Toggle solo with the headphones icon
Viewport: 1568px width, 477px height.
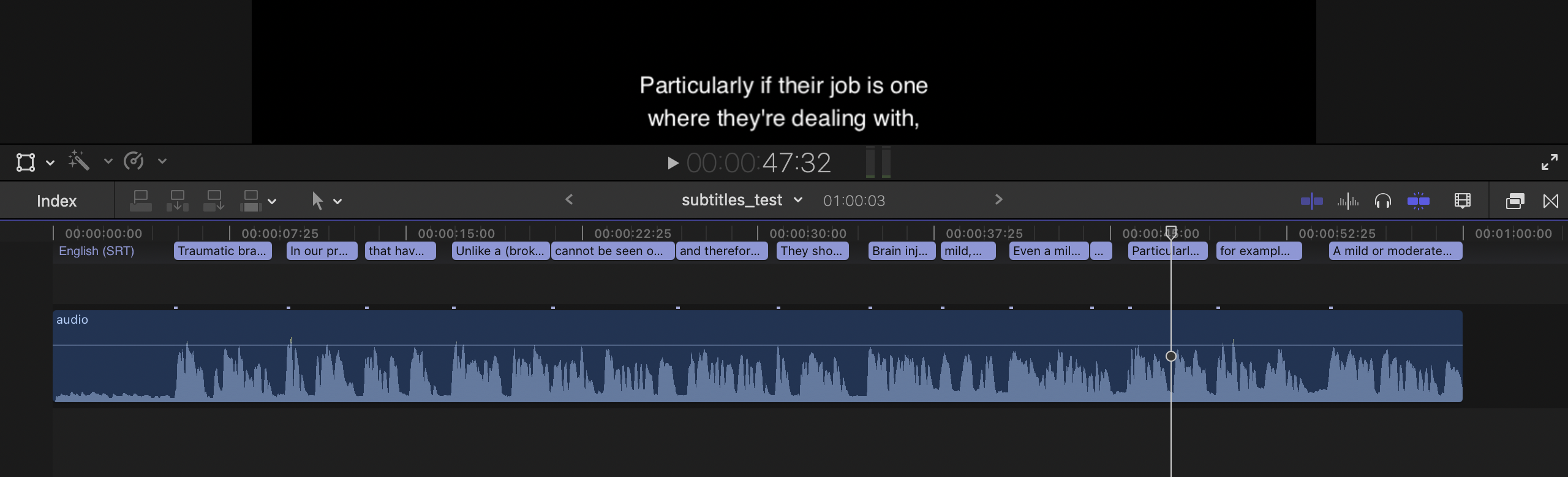1383,201
